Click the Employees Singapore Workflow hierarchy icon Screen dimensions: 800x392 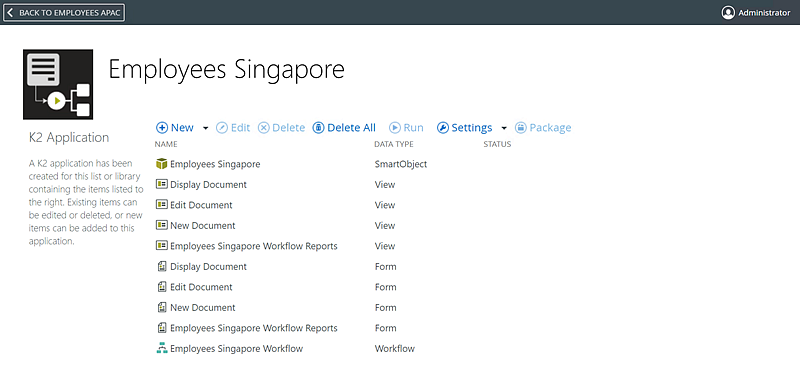(162, 349)
